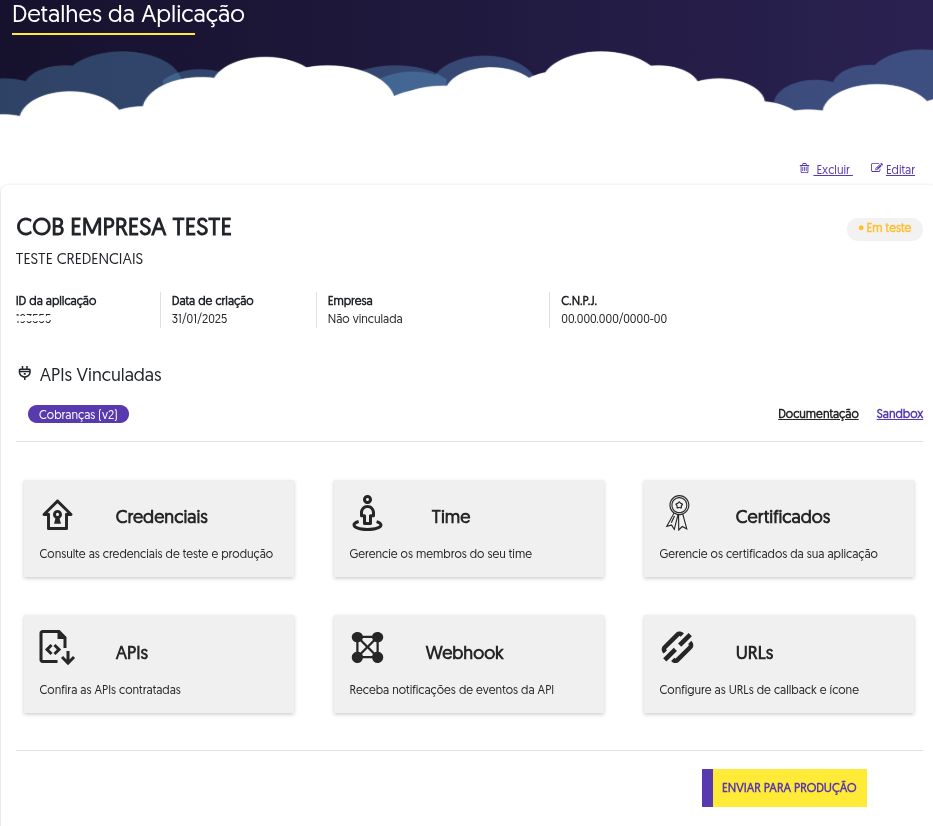
Task: Open the Documentação link
Action: (x=818, y=414)
